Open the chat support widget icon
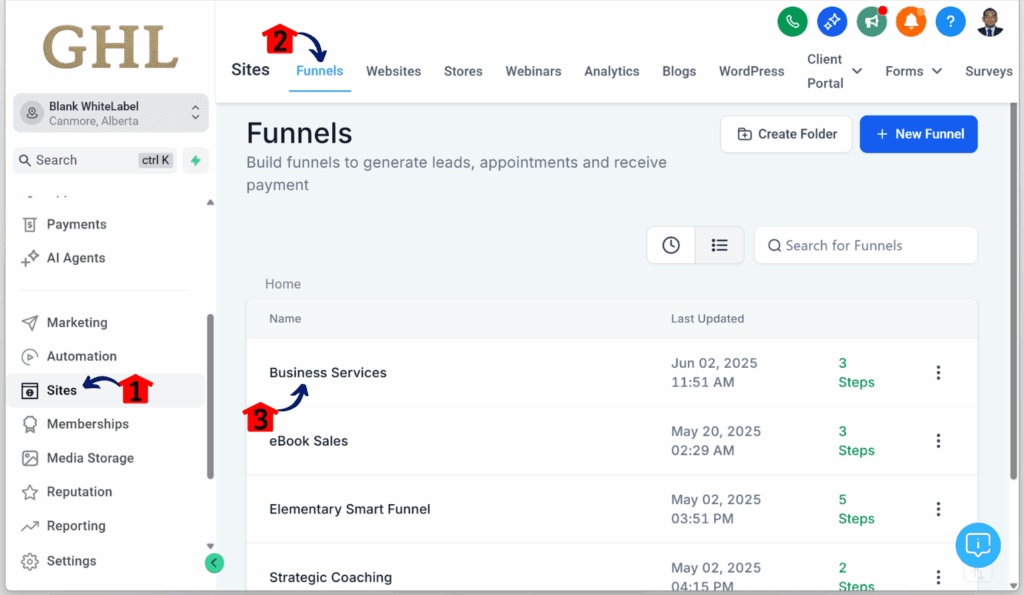The height and width of the screenshot is (595, 1024). (978, 545)
